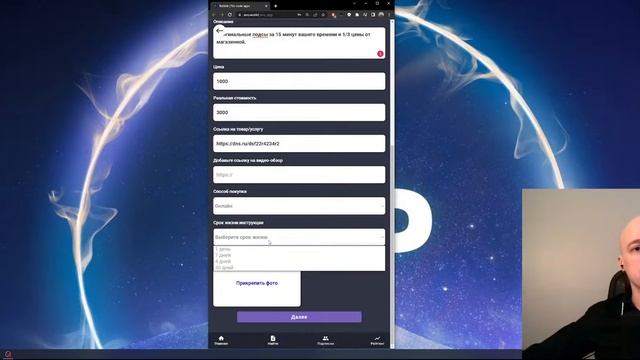Open the browser three-dot menu

click(x=389, y=15)
